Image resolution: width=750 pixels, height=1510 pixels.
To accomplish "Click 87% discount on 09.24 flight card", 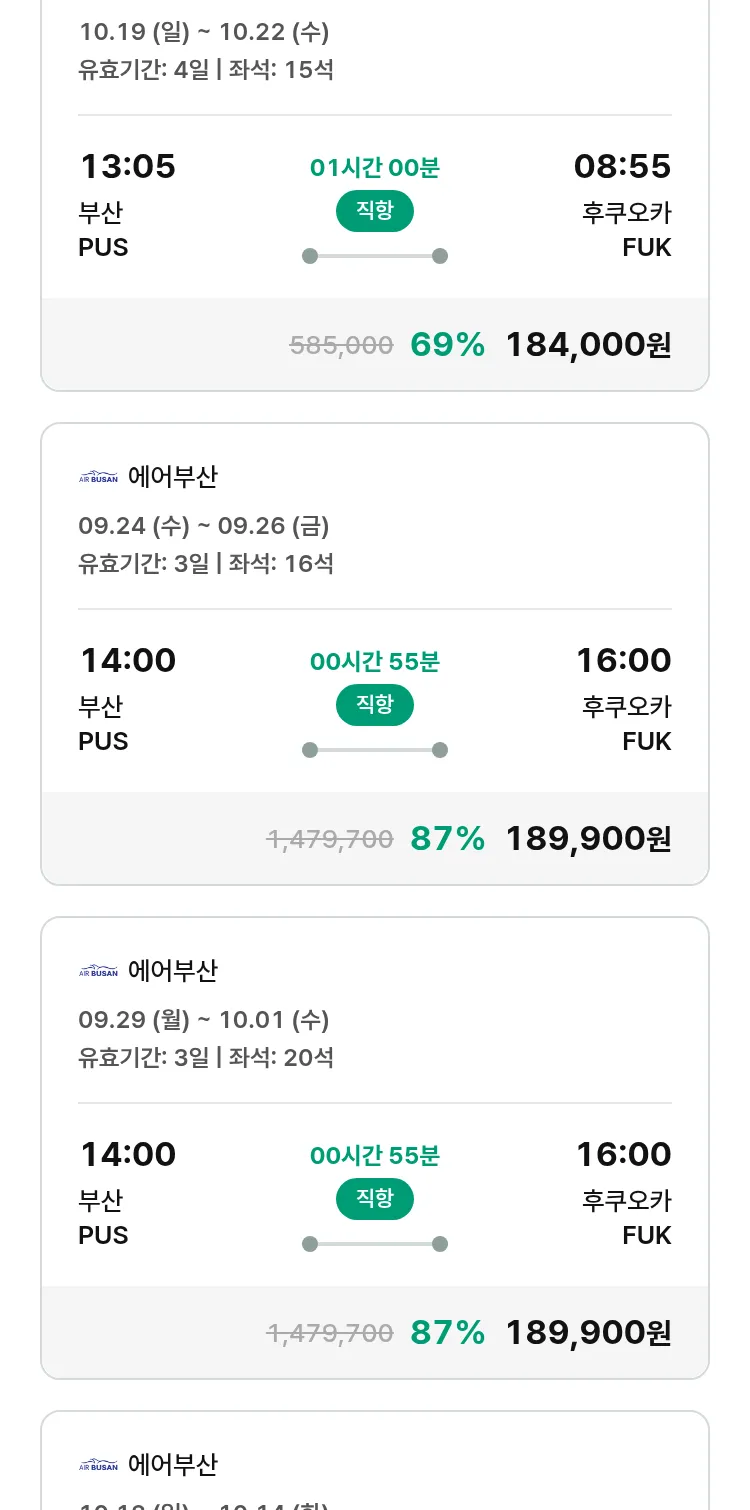I will tap(447, 839).
